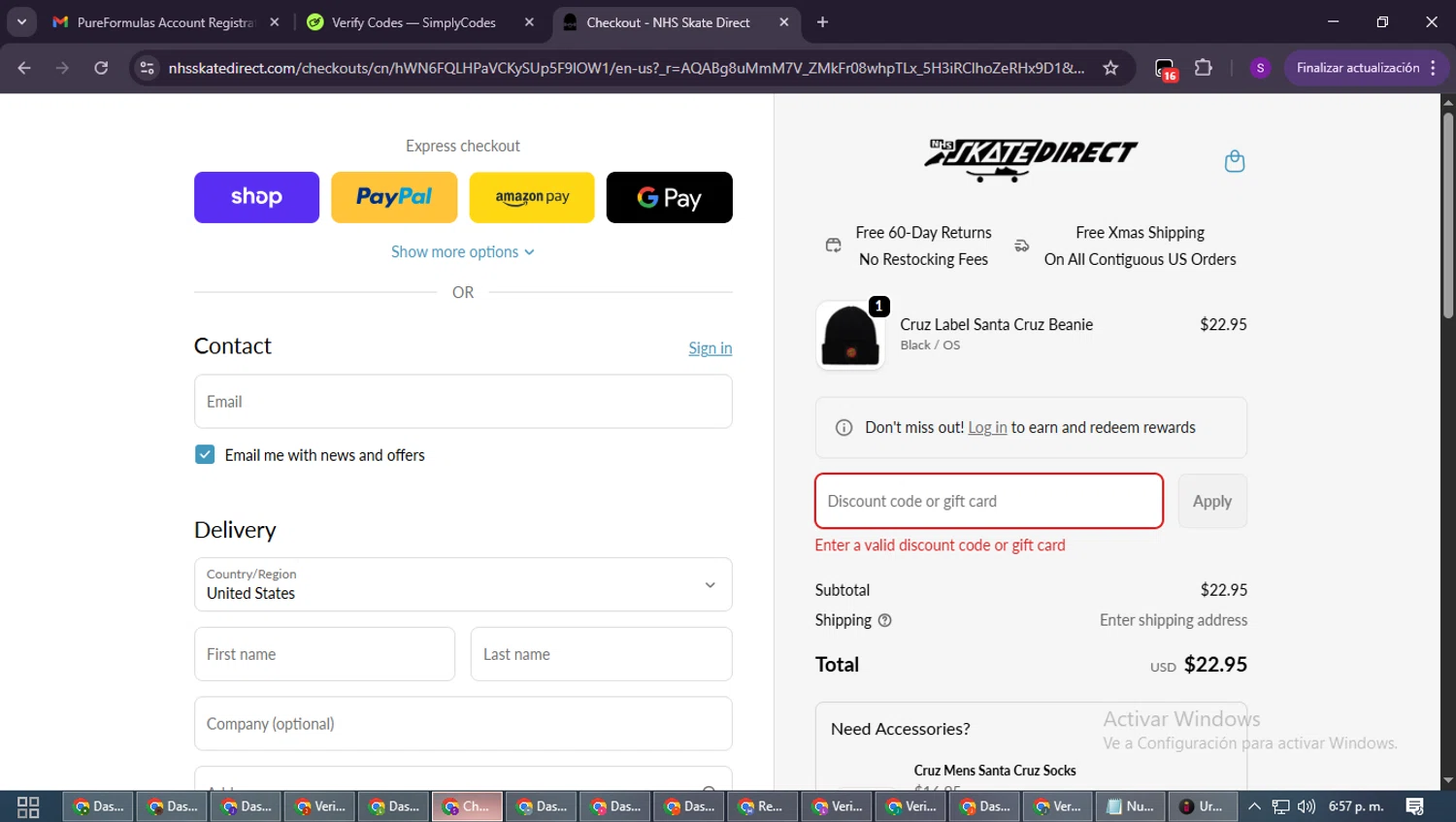Focus the First name field
Screen dimensions: 1456x822
(324, 654)
